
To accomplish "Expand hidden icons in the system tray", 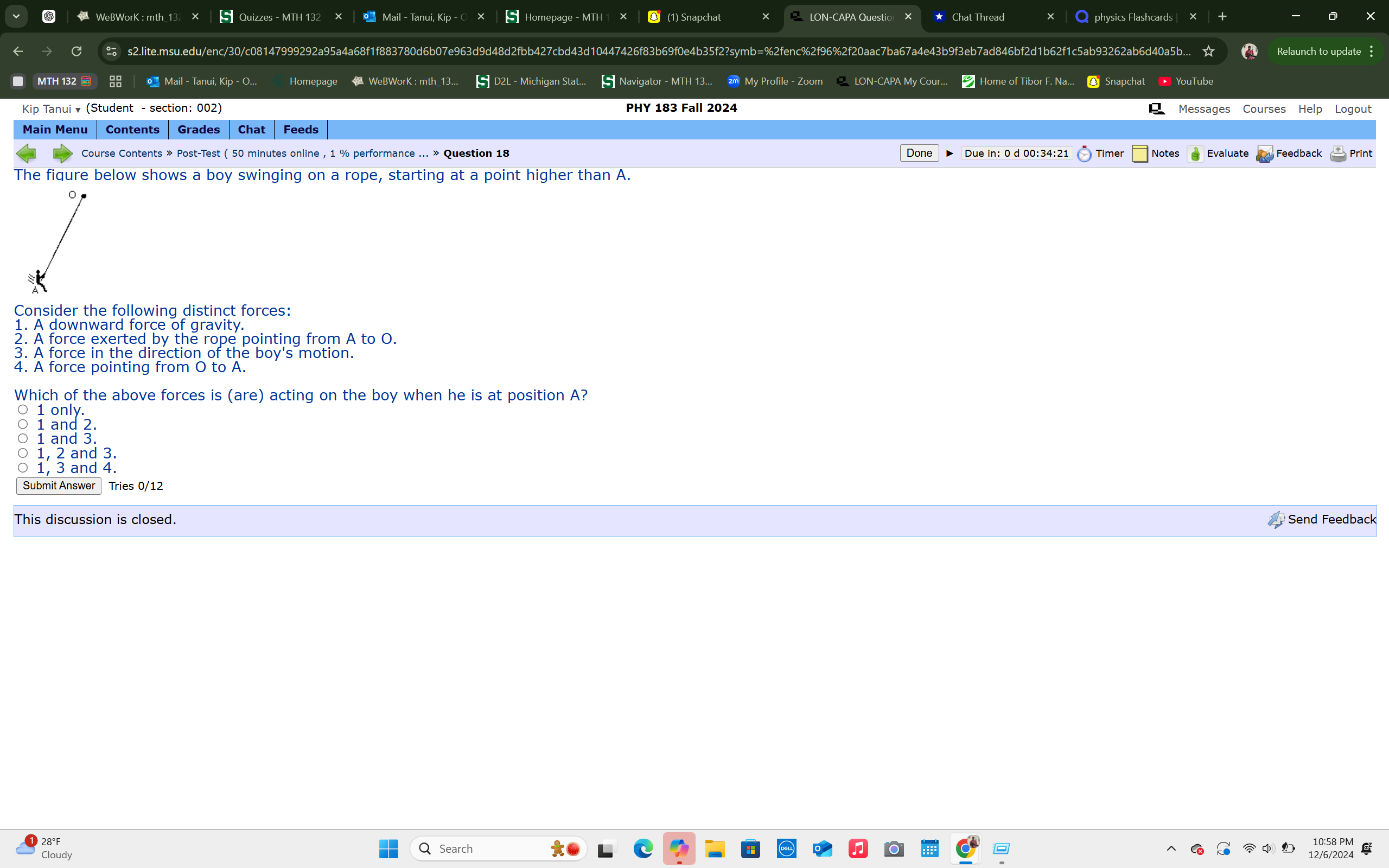I will 1171,848.
